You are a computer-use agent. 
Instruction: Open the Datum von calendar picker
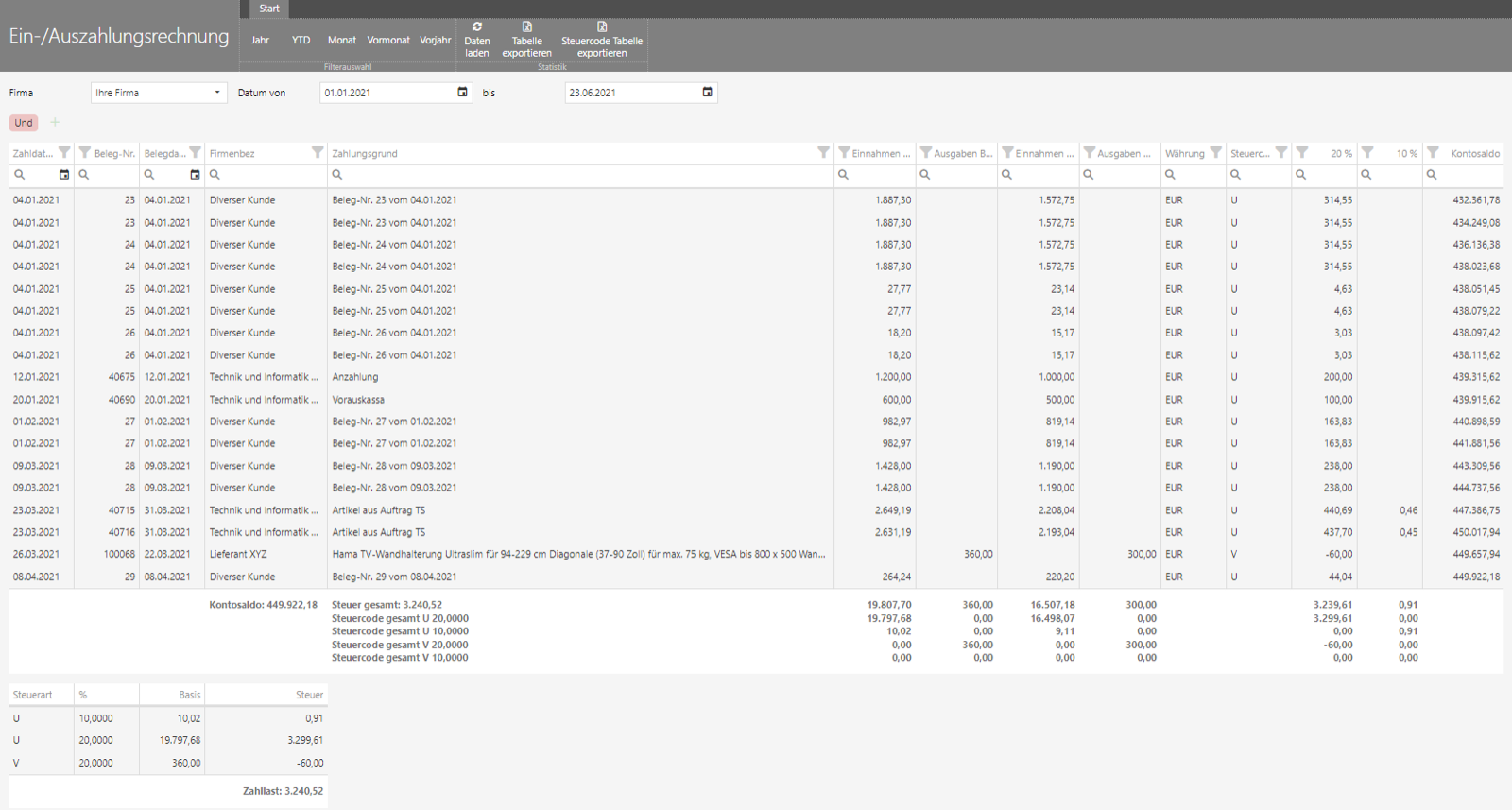click(x=462, y=92)
